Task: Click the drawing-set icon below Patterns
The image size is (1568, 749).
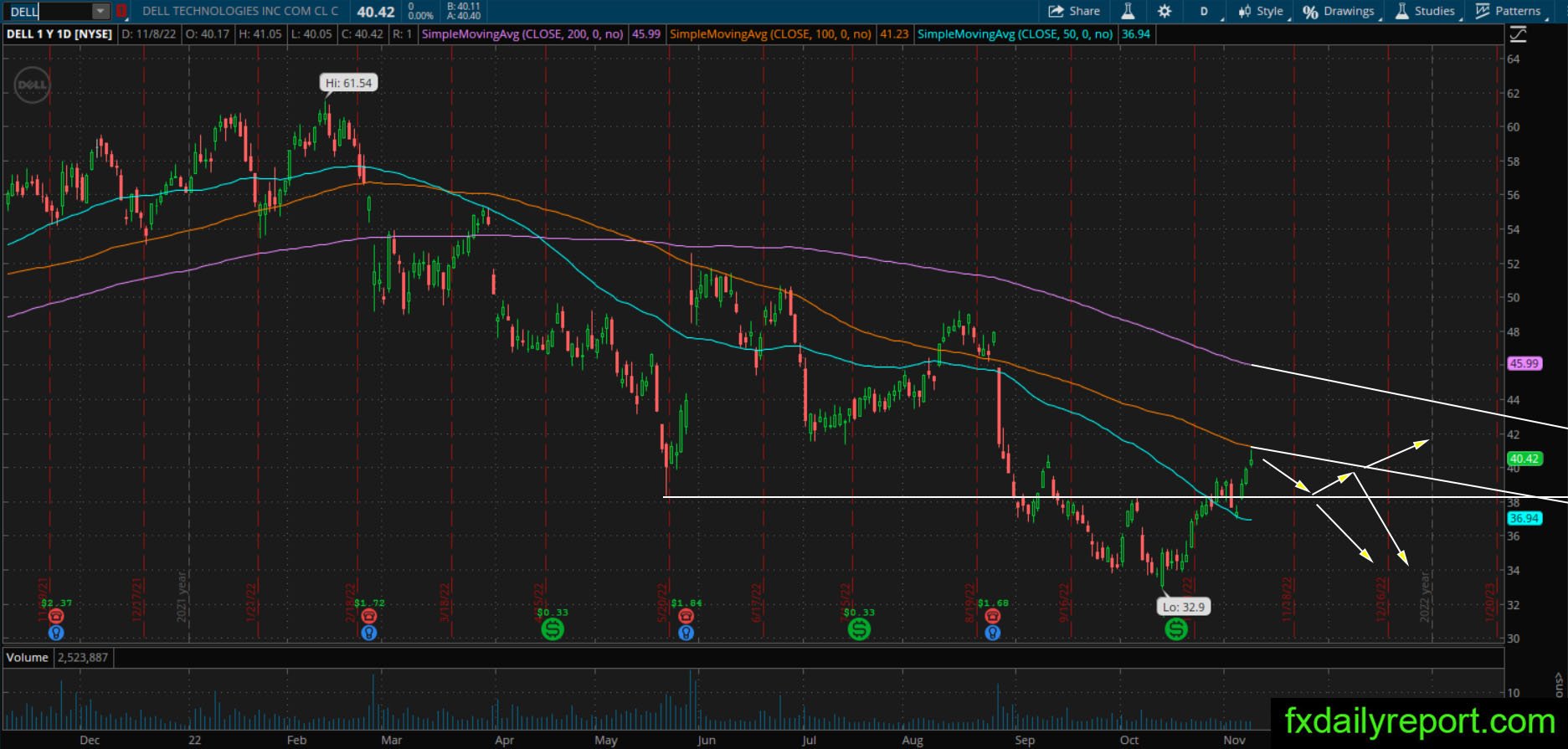Action: [x=1518, y=34]
